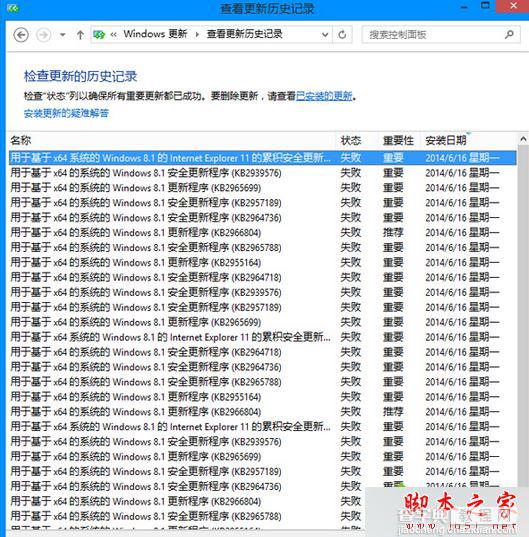Open the Windows 更新 breadcrumb

[x=155, y=34]
